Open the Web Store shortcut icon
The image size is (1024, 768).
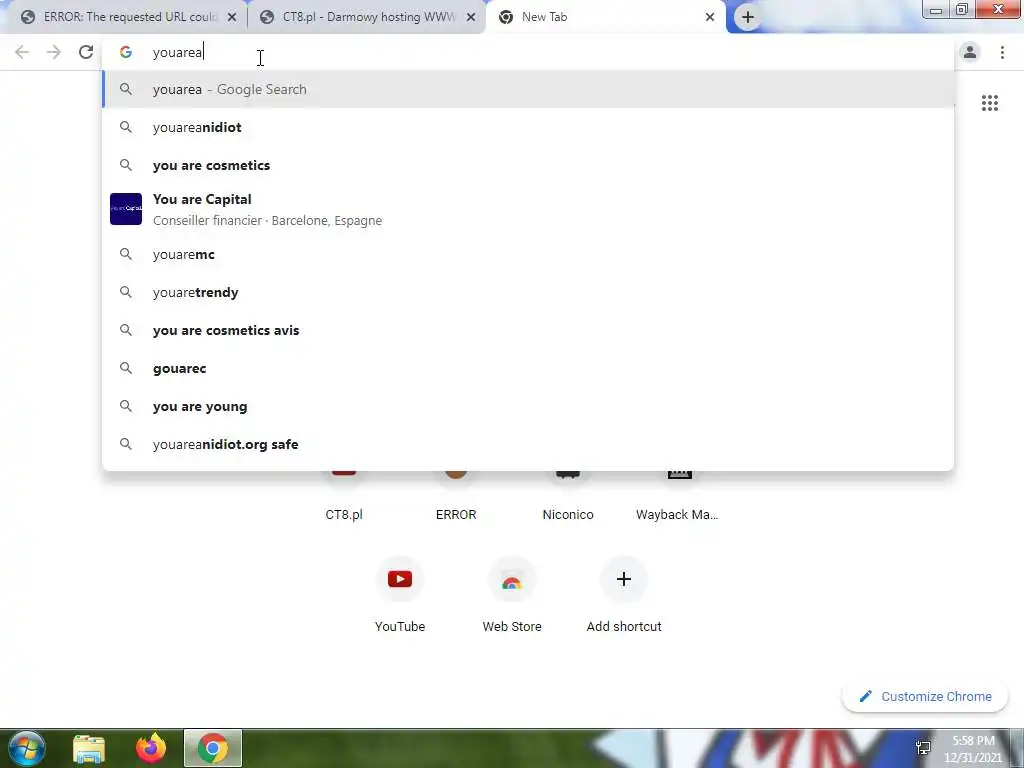click(x=512, y=579)
